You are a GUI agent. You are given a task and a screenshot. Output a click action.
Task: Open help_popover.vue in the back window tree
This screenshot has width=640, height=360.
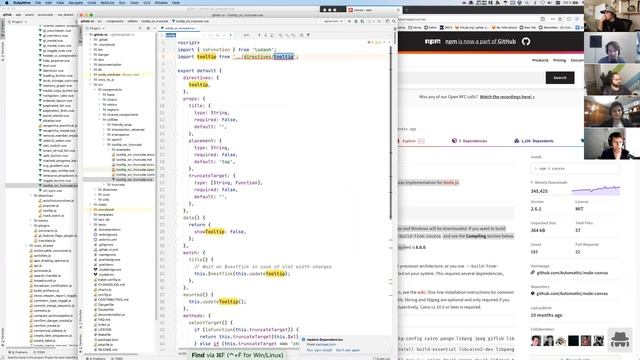pos(56,60)
